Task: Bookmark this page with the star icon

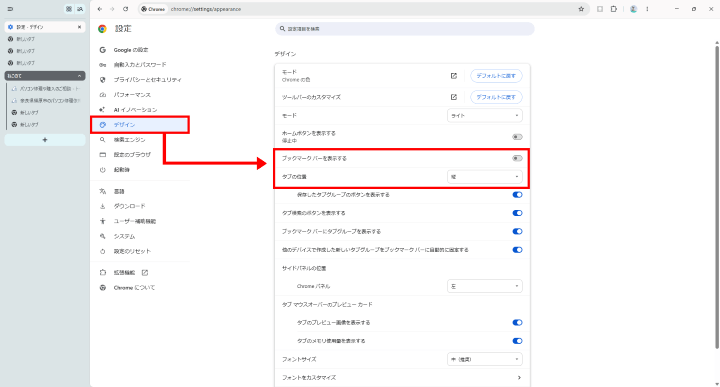Action: click(x=581, y=9)
